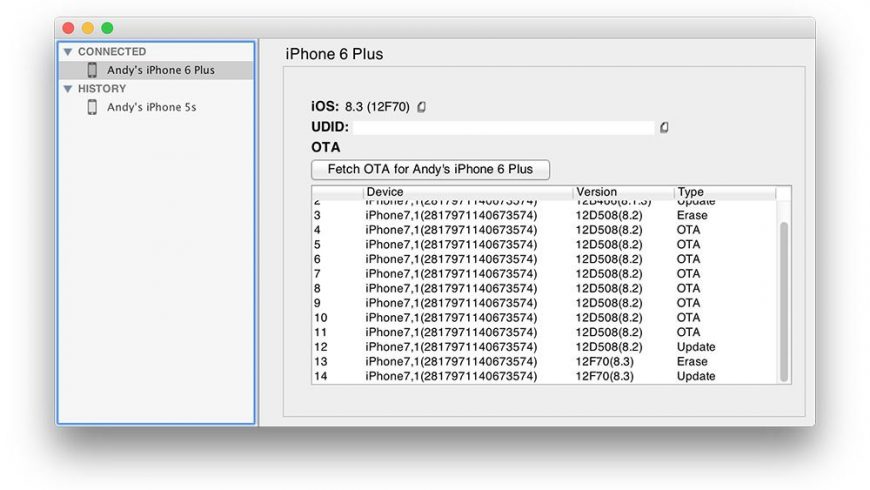Click phone icon beside Andy's iPhone 5s

click(92, 107)
